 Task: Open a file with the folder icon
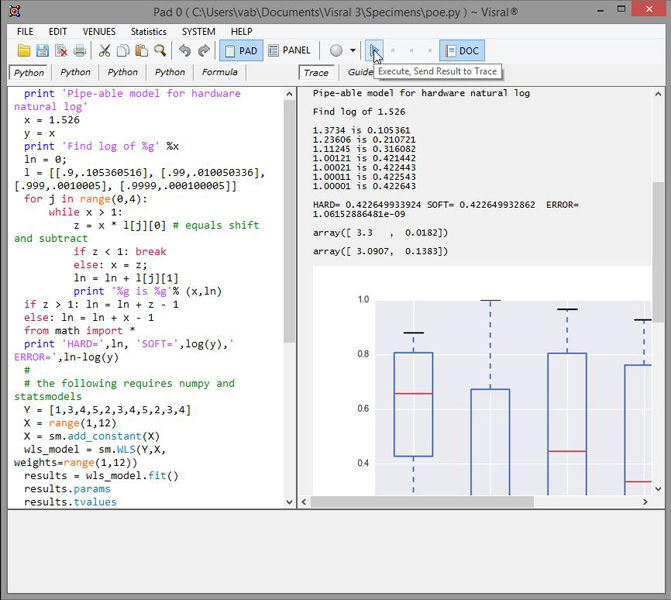click(x=24, y=50)
